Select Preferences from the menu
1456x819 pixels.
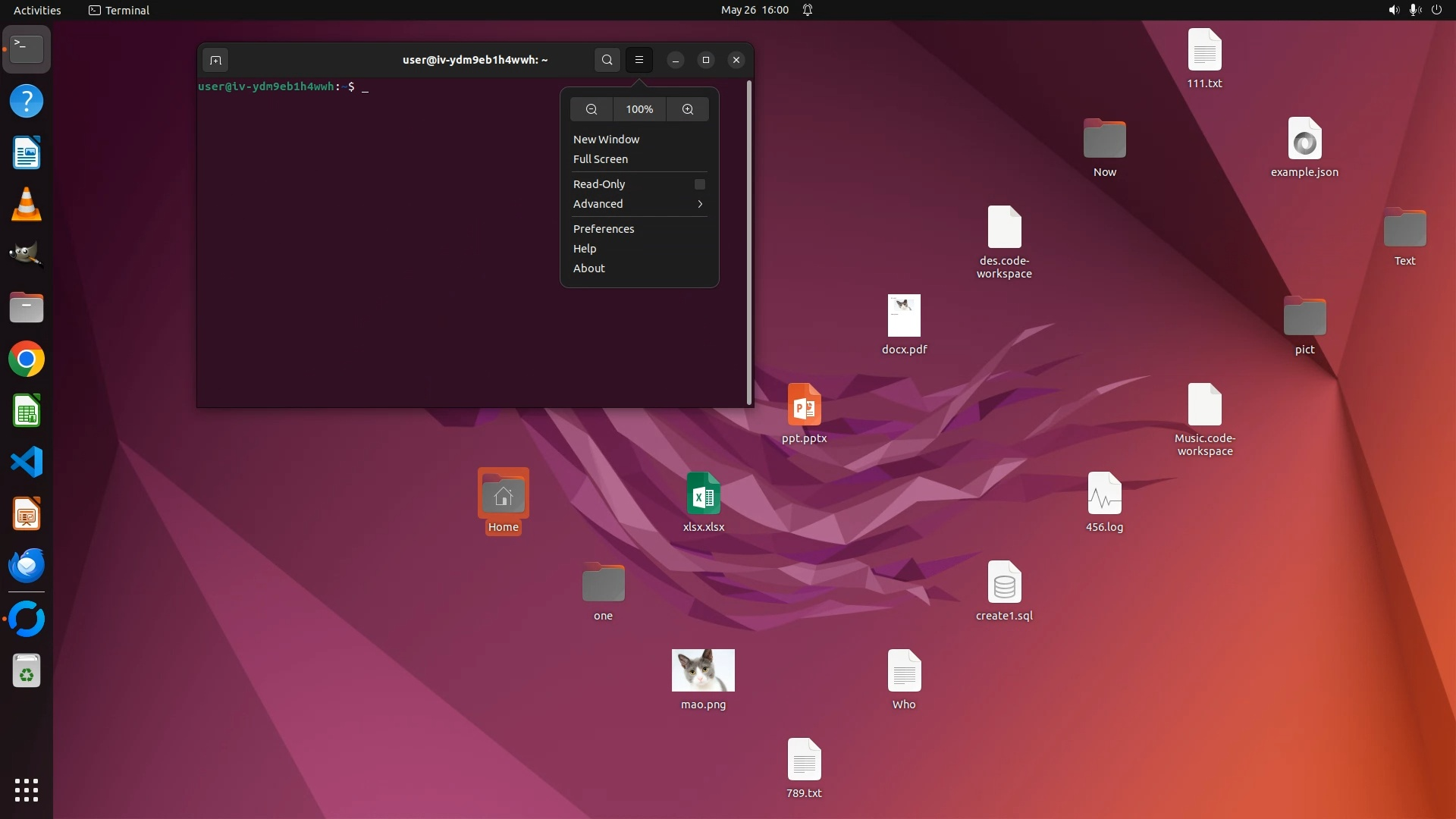coord(604,229)
